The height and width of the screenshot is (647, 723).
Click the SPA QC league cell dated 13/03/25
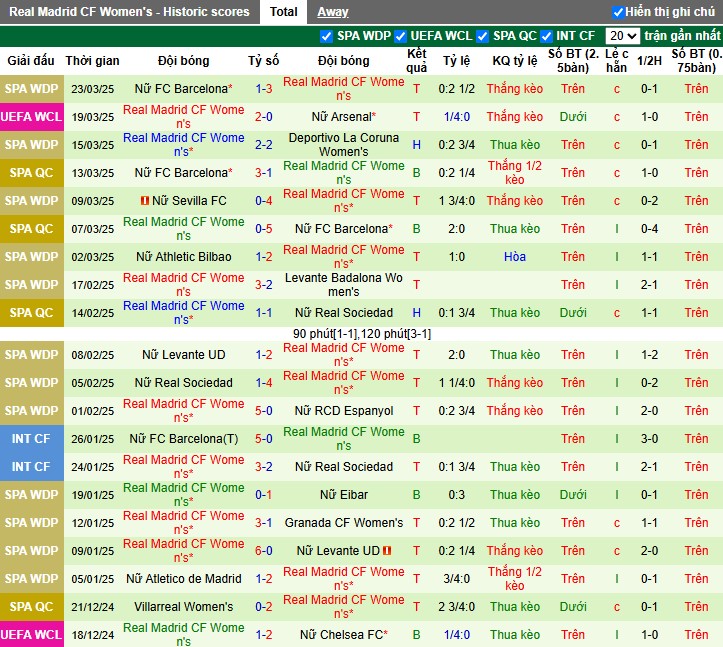tap(31, 172)
